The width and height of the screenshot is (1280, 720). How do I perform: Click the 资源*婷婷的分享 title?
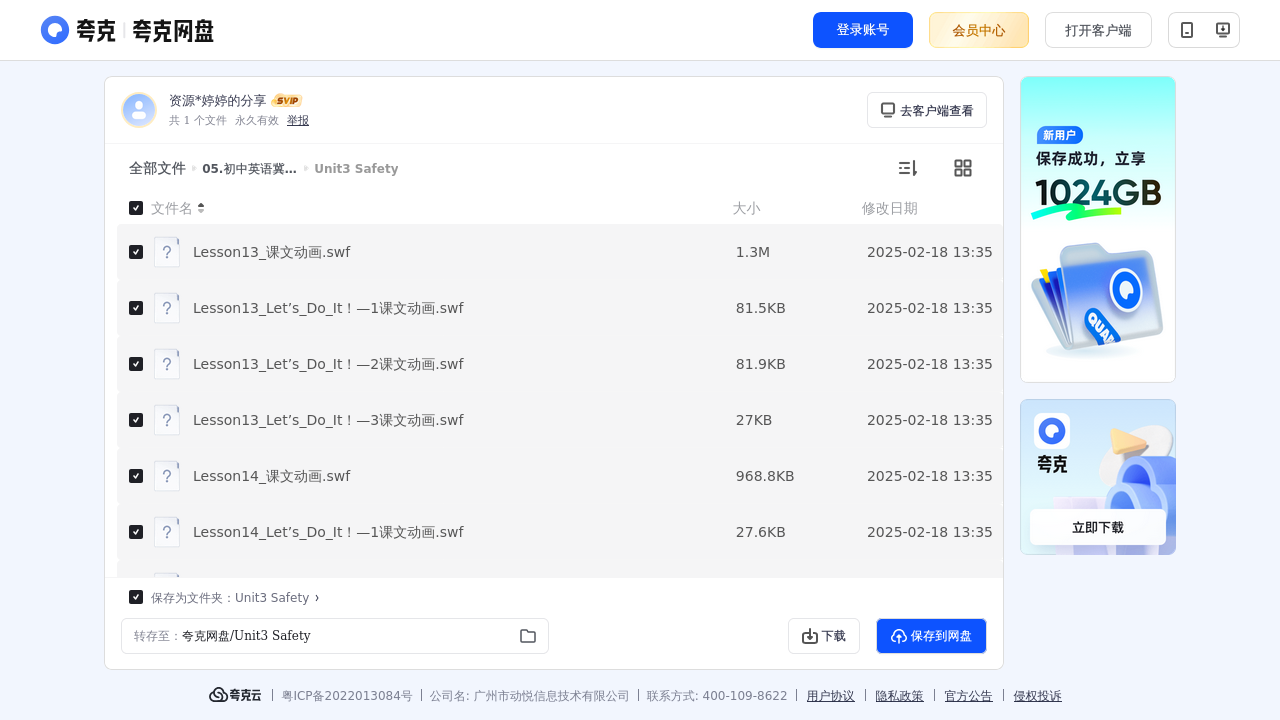point(218,101)
